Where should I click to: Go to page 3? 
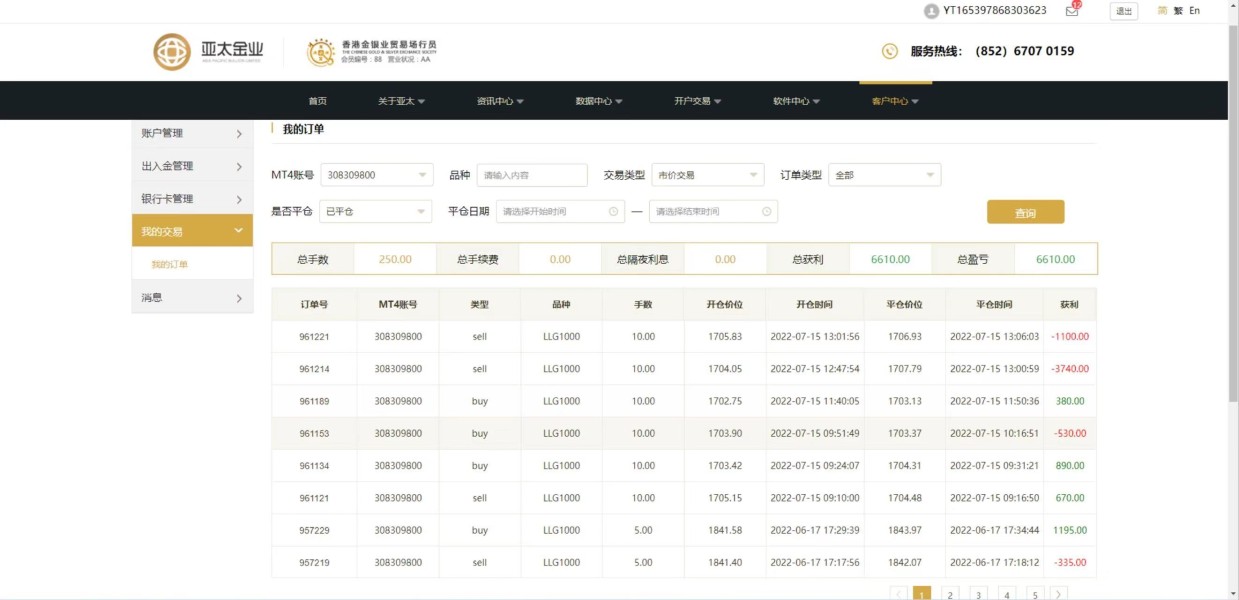click(978, 594)
